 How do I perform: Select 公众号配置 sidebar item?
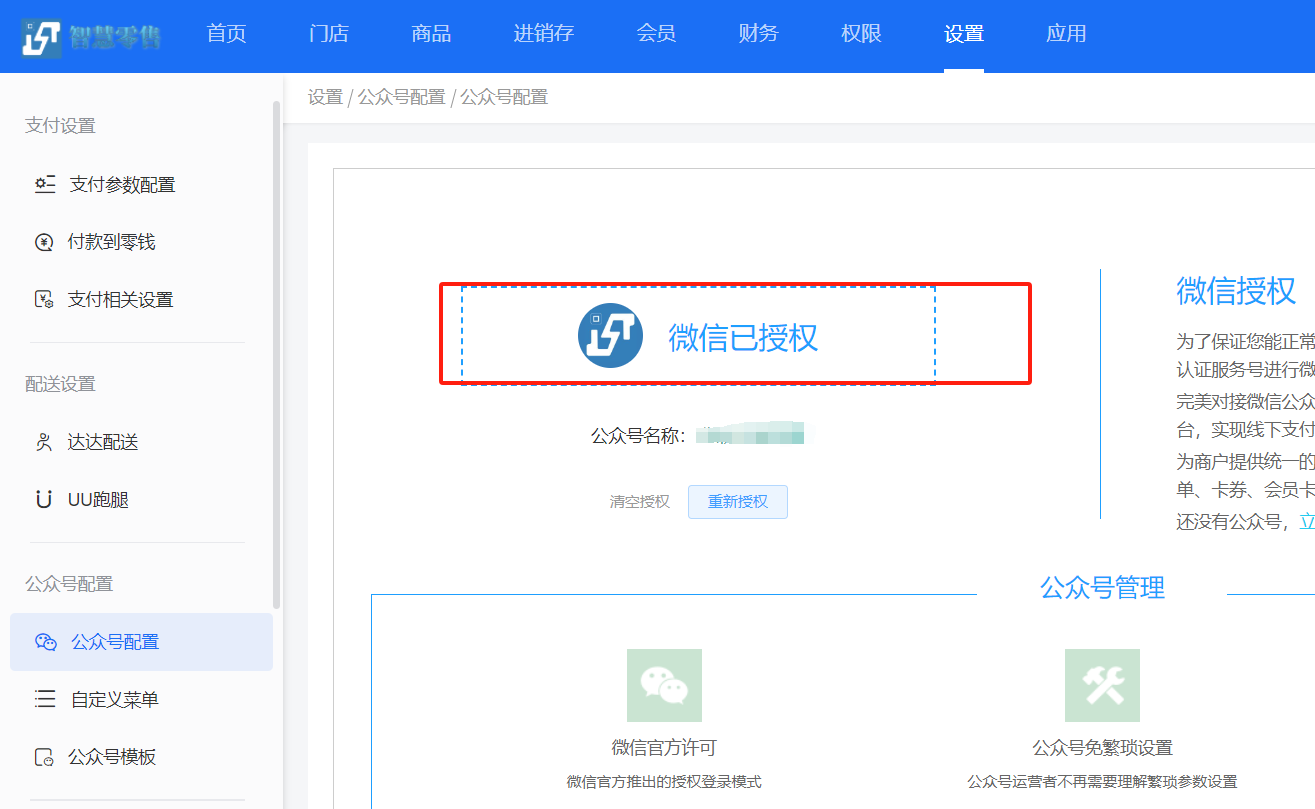click(x=141, y=642)
